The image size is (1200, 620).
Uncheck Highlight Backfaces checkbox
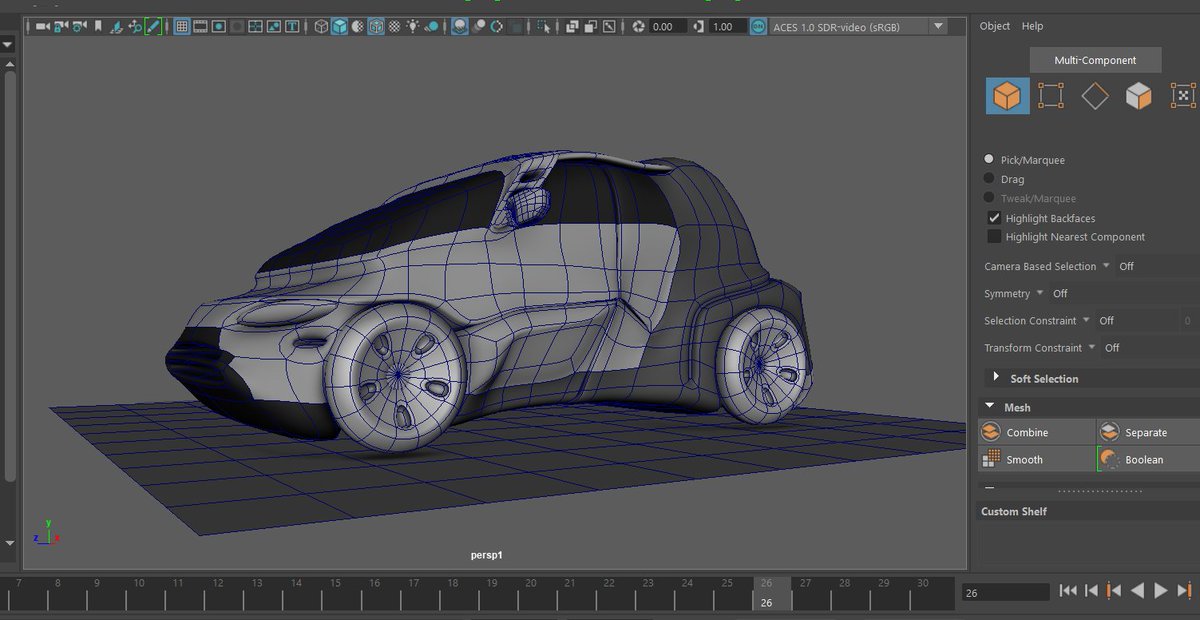[x=994, y=217]
